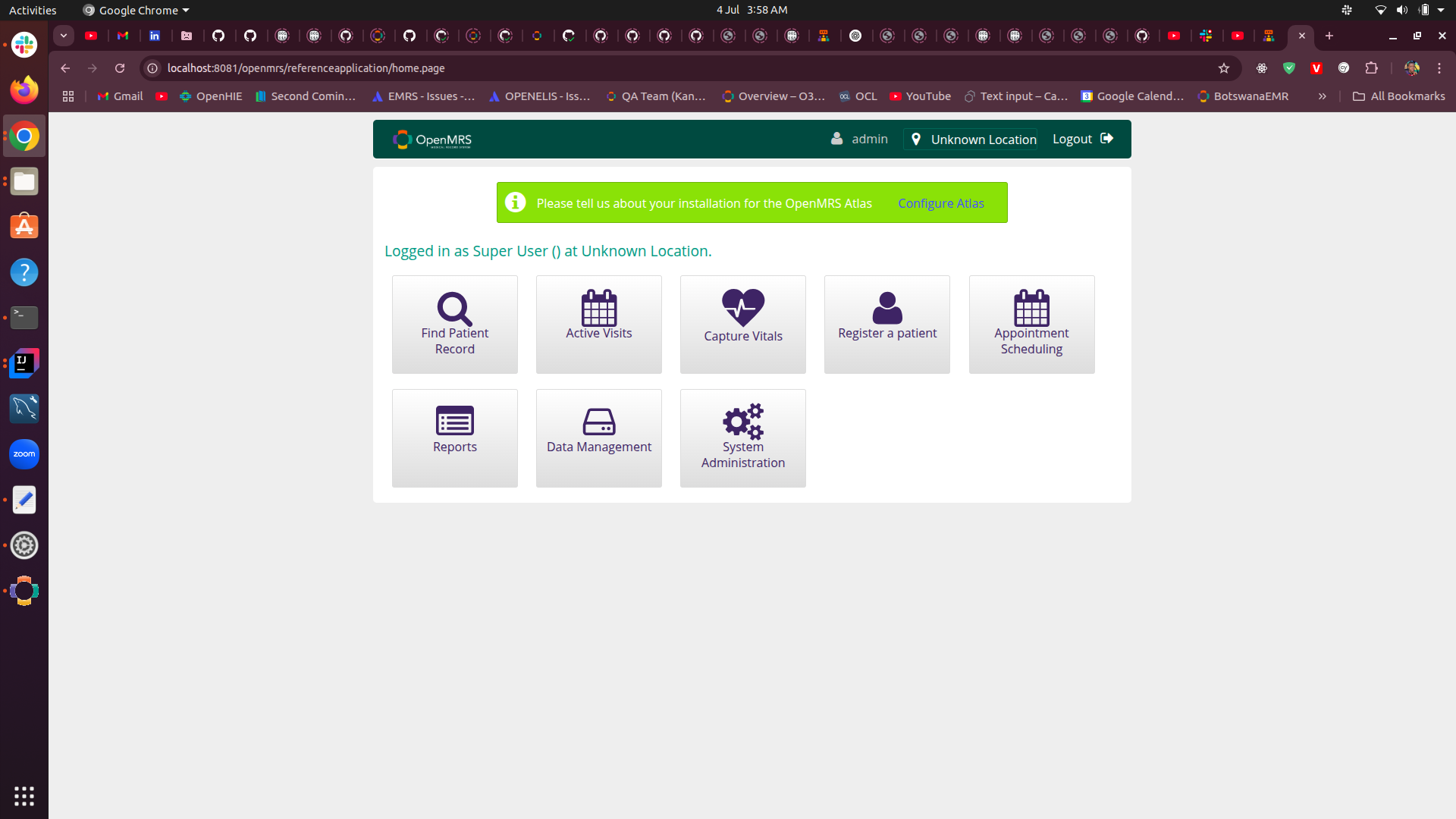Viewport: 1456px width, 819px height.
Task: Open the Reports app
Action: pos(454,438)
